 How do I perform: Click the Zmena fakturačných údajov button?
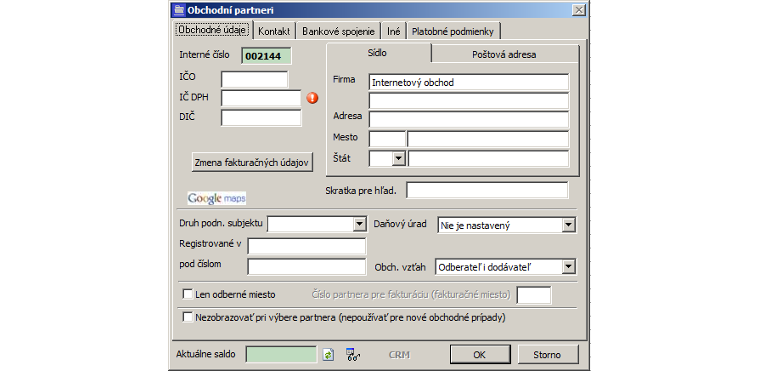click(252, 162)
